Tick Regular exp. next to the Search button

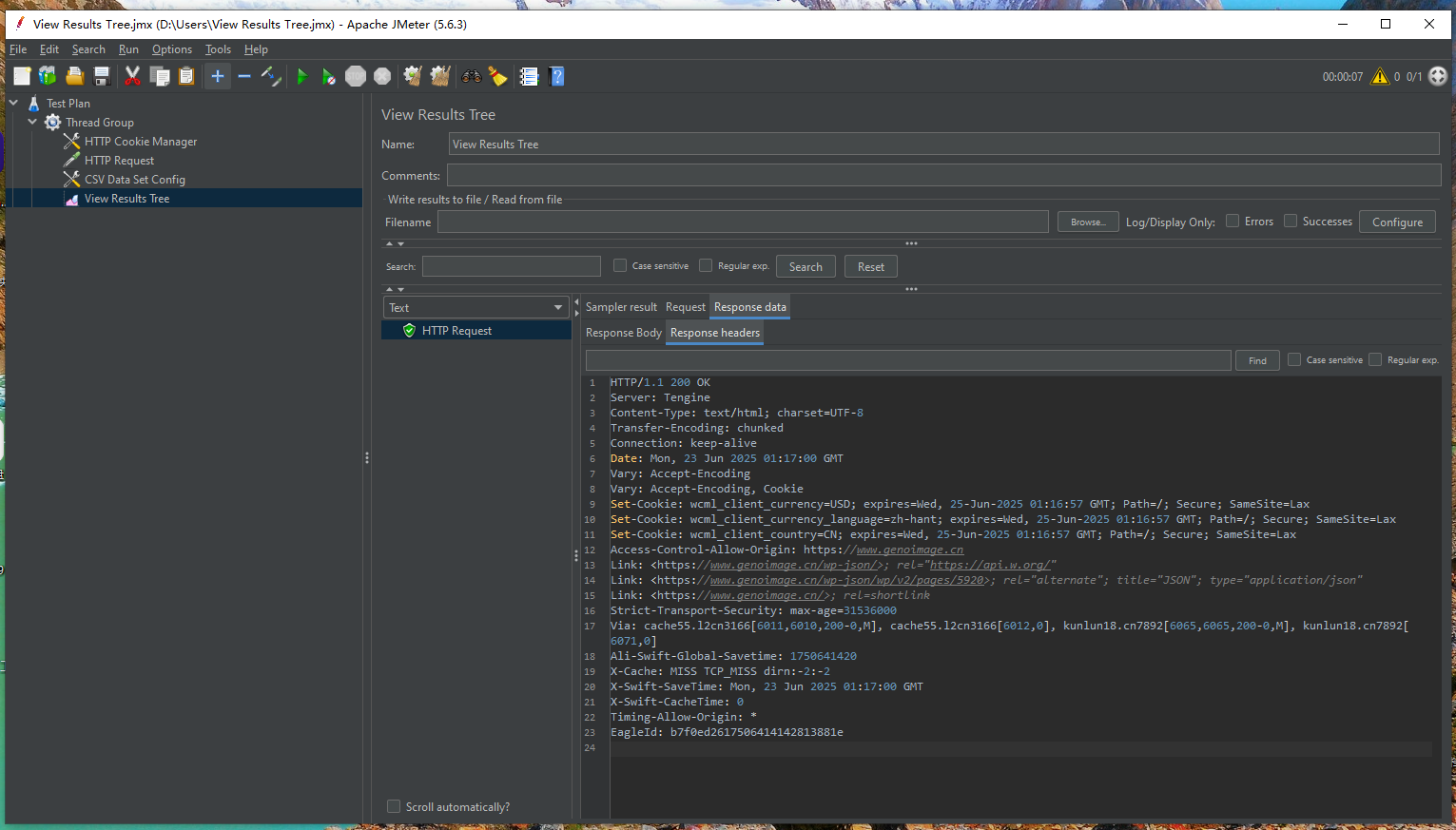pos(706,266)
